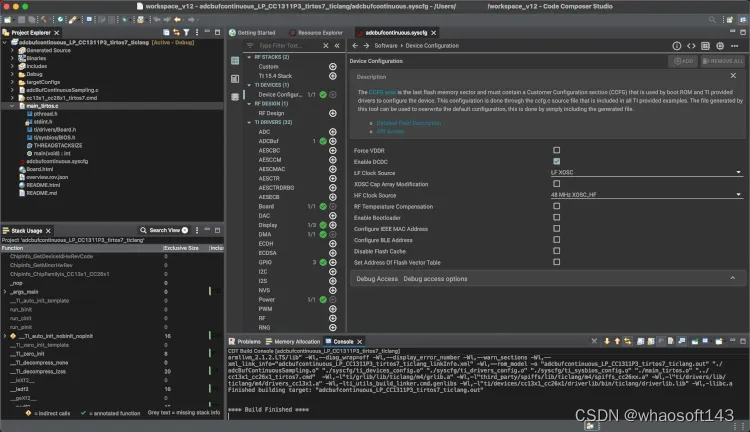Uncheck Enable DCDC checkbox

(556, 161)
